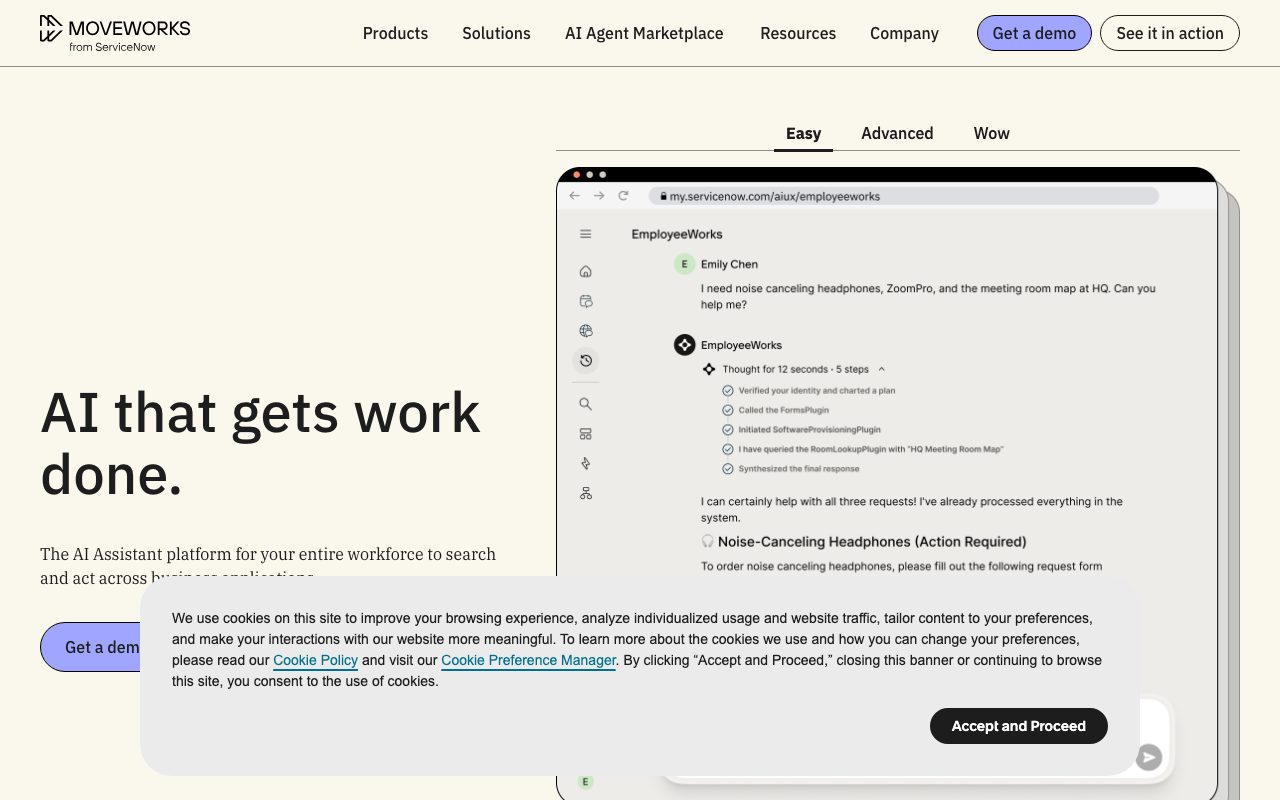
Task: Open the hamburger menu in EmployeeWorks sidebar
Action: [x=586, y=234]
